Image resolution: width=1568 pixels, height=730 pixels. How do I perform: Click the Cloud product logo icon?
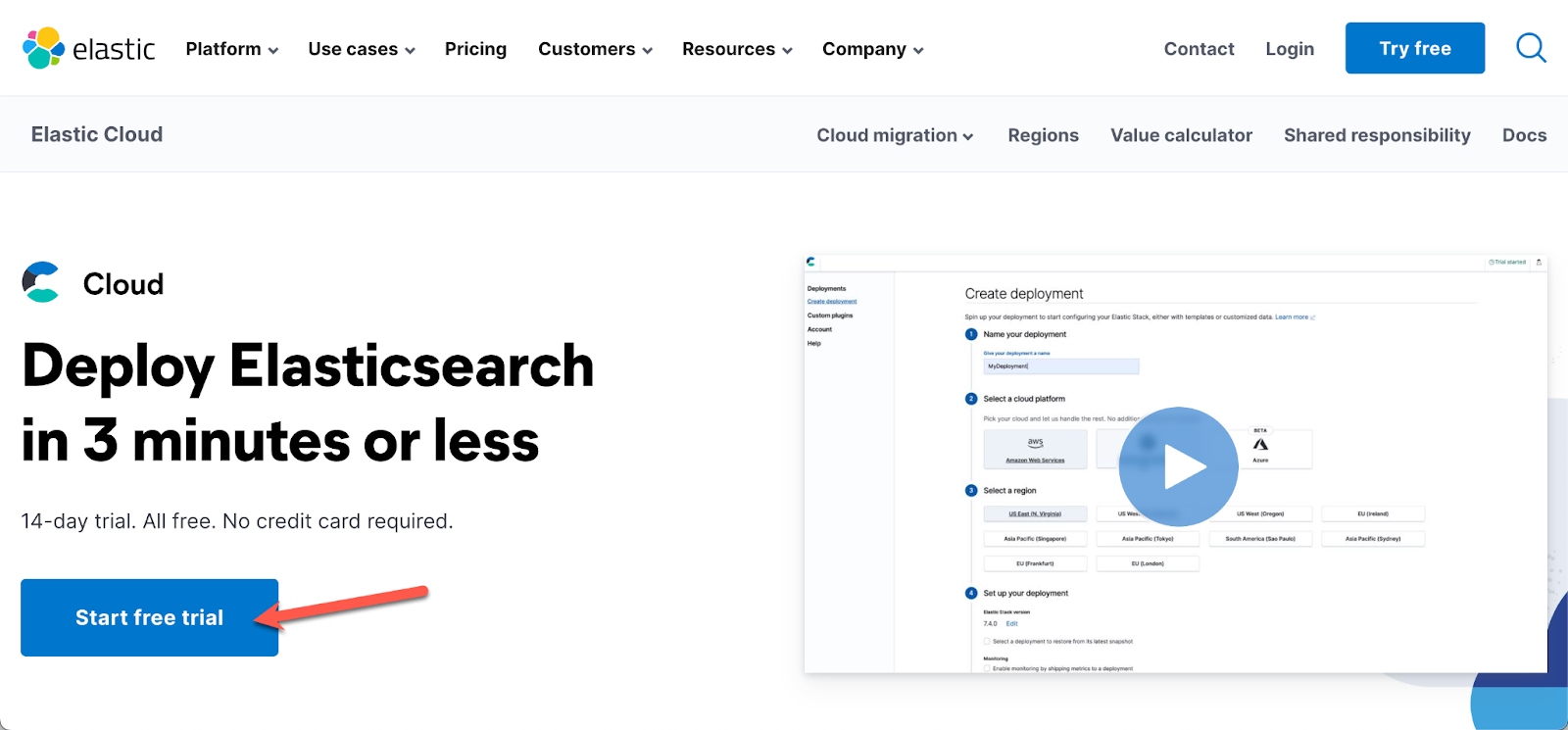pos(41,282)
